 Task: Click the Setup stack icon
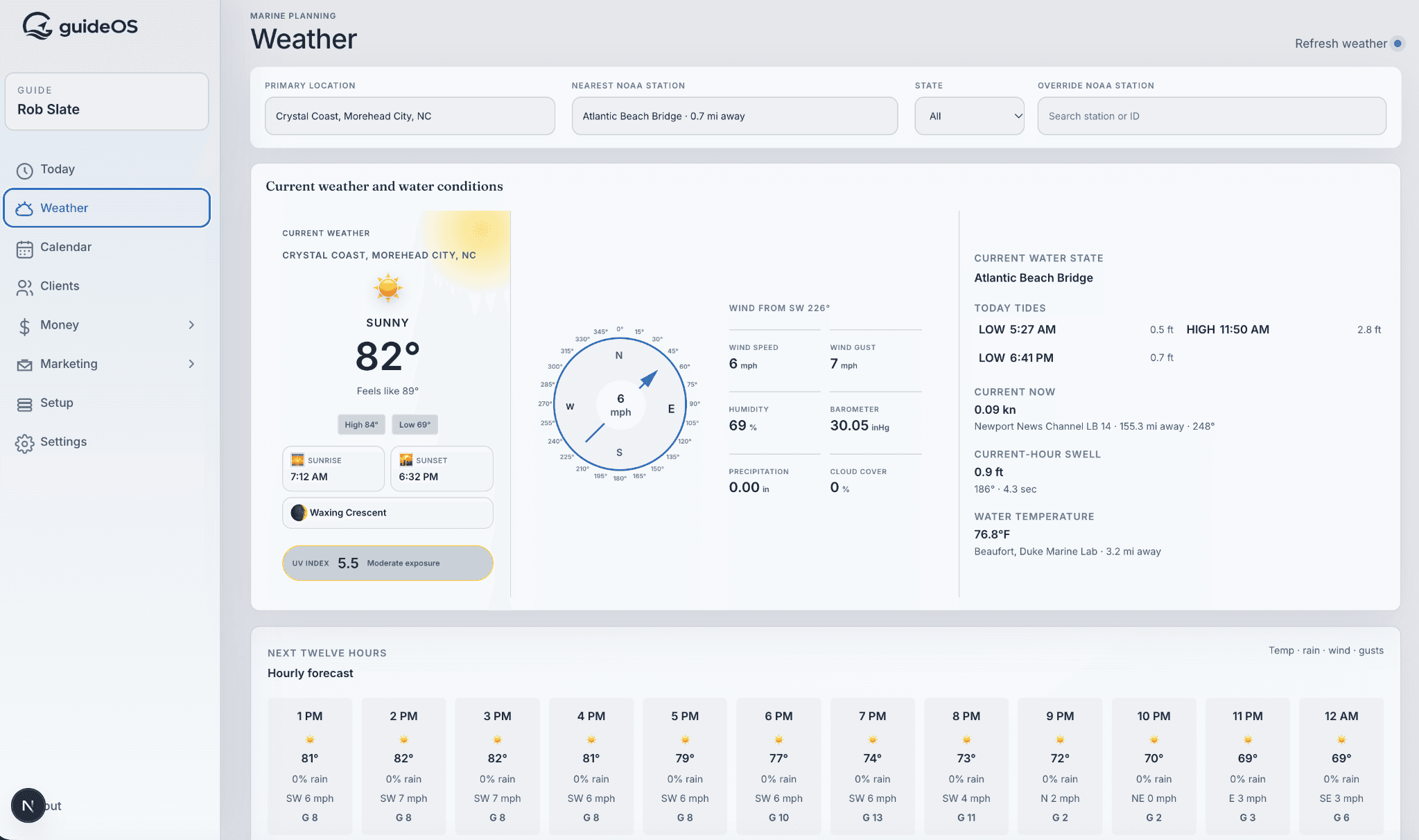(24, 404)
